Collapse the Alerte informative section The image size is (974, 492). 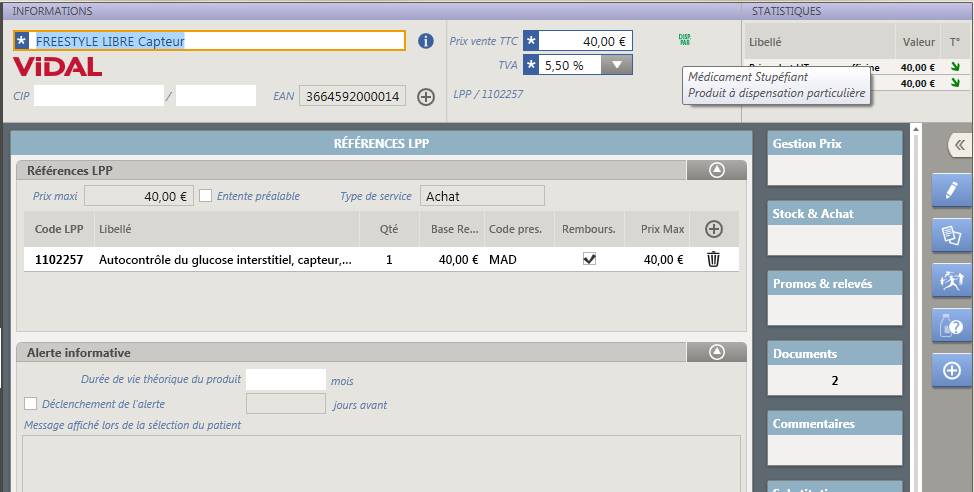pos(717,352)
